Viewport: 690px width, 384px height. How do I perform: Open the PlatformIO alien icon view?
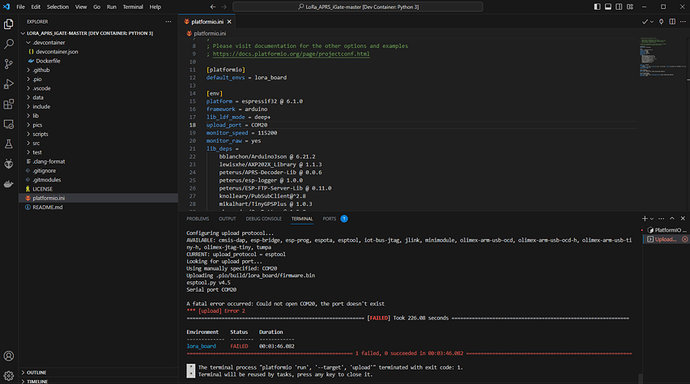click(9, 164)
